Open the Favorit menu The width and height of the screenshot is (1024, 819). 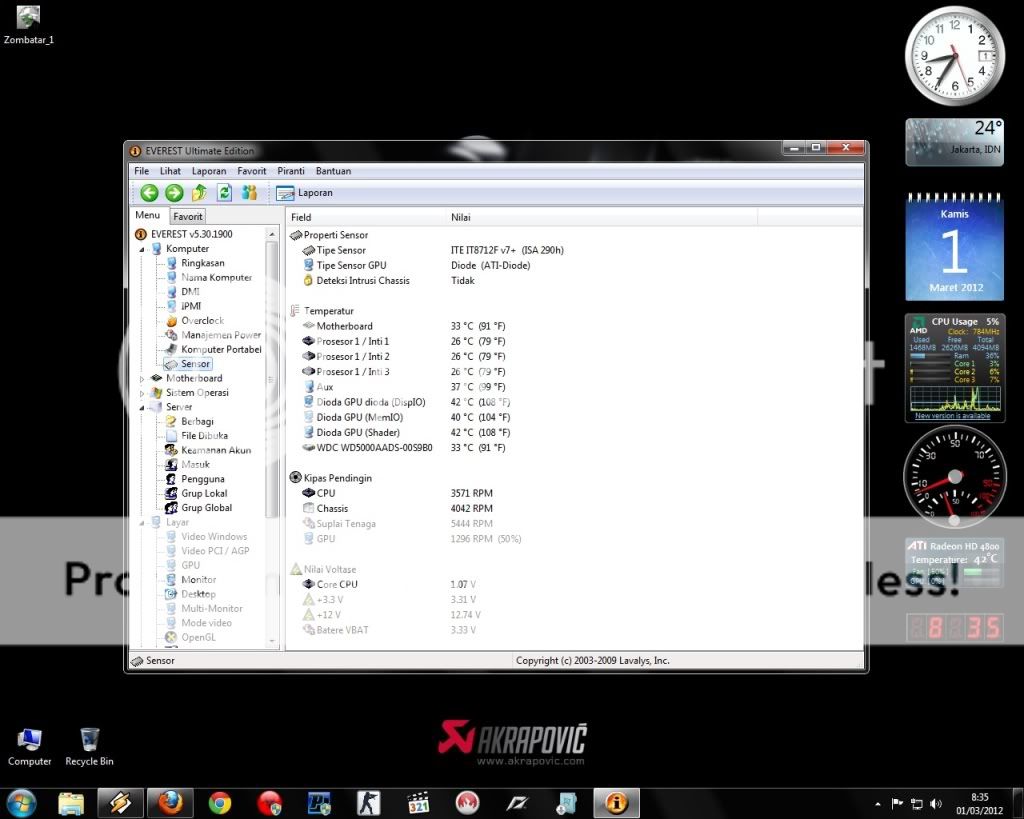(x=251, y=171)
